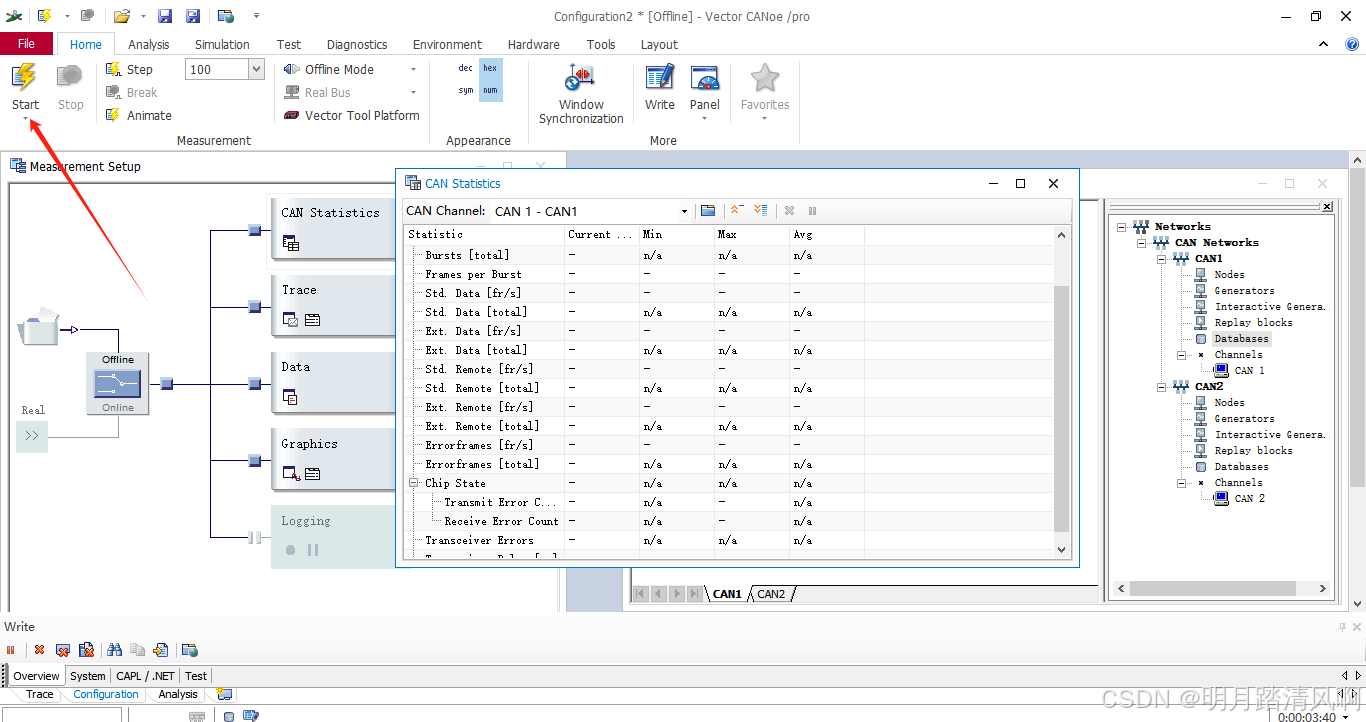Click the Step measurement icon
Image resolution: width=1366 pixels, height=722 pixels.
114,69
